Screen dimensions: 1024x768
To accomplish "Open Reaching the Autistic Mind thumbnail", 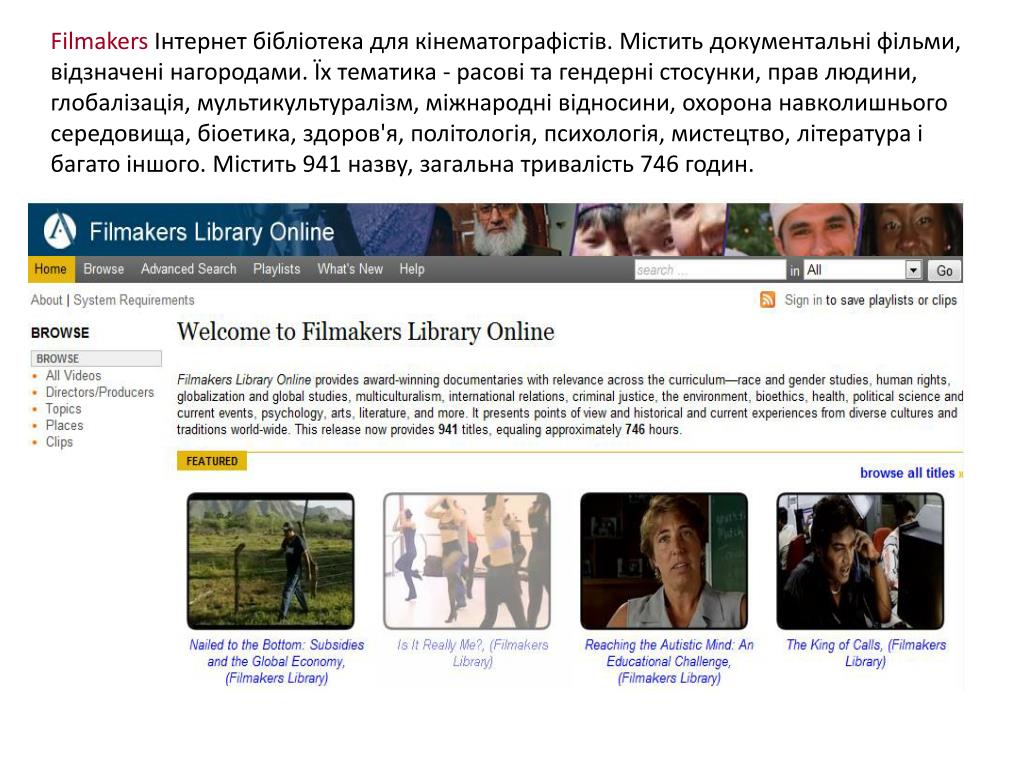I will coord(664,561).
